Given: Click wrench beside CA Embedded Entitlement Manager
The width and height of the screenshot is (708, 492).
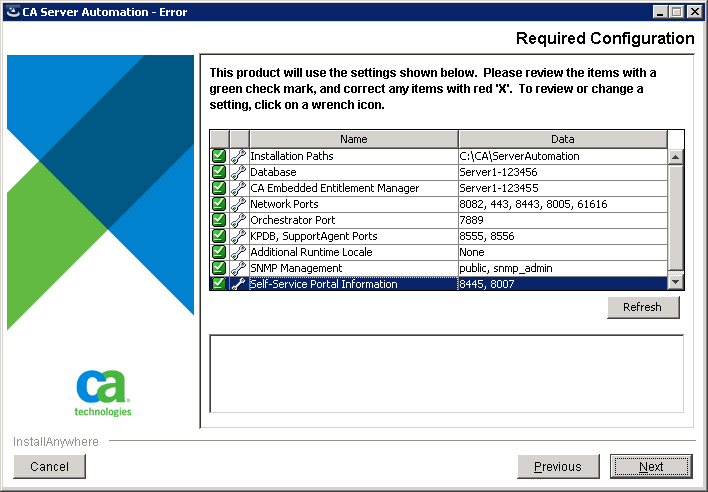Looking at the screenshot, I should coord(238,188).
